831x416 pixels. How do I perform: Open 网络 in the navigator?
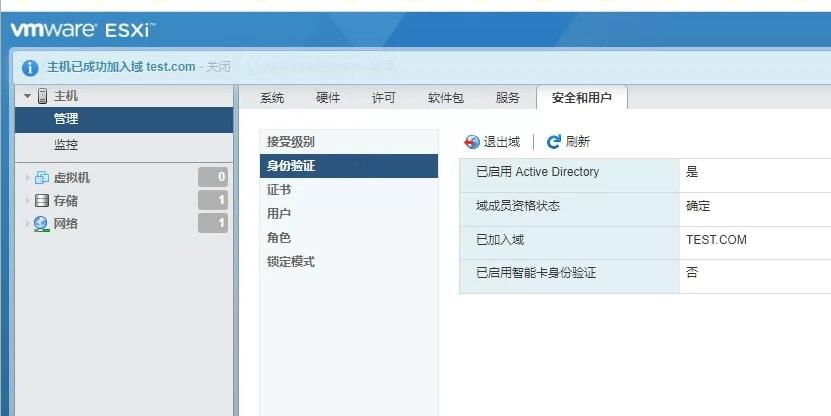pyautogui.click(x=66, y=224)
